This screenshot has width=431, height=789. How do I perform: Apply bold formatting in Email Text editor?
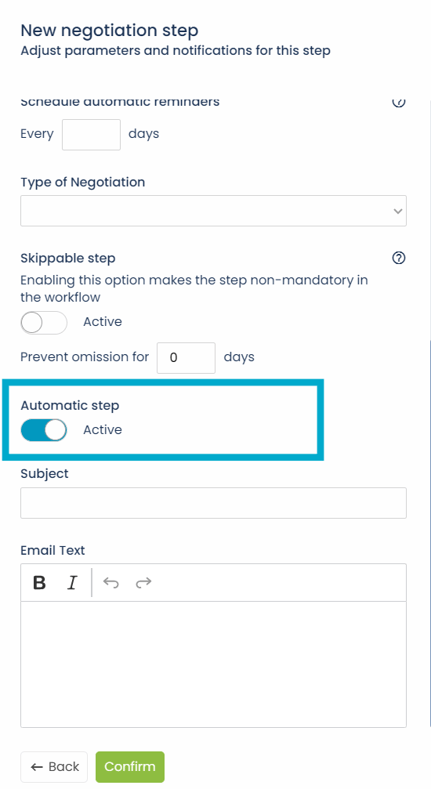pyautogui.click(x=39, y=583)
